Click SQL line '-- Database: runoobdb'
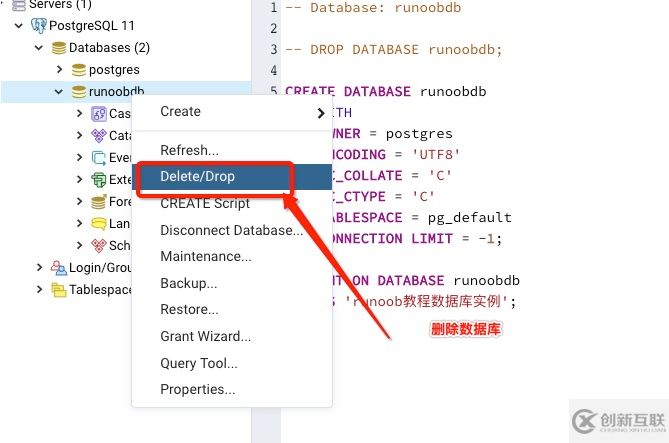 (x=373, y=8)
